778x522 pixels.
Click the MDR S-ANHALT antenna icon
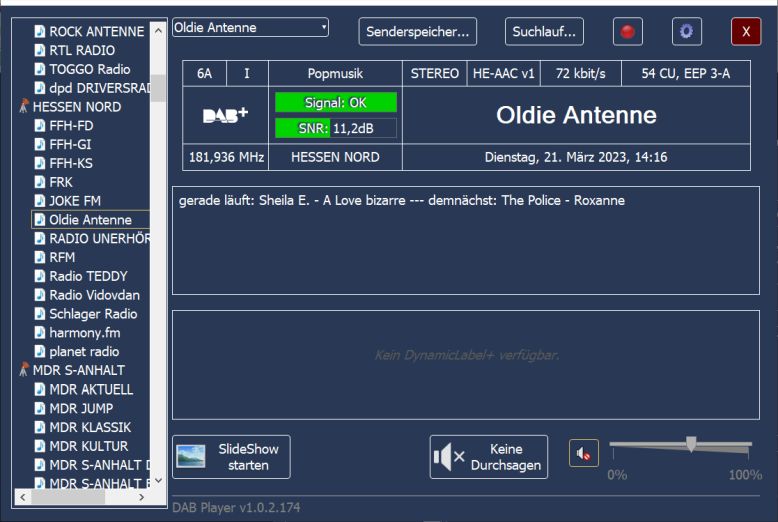tap(23, 370)
